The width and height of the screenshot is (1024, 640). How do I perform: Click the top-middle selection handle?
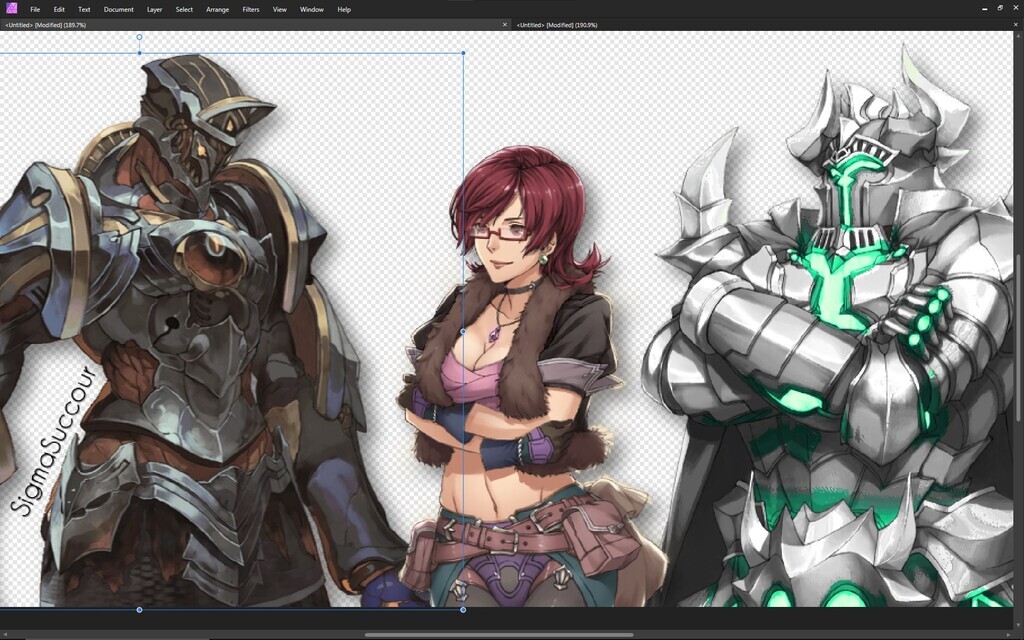tap(139, 53)
